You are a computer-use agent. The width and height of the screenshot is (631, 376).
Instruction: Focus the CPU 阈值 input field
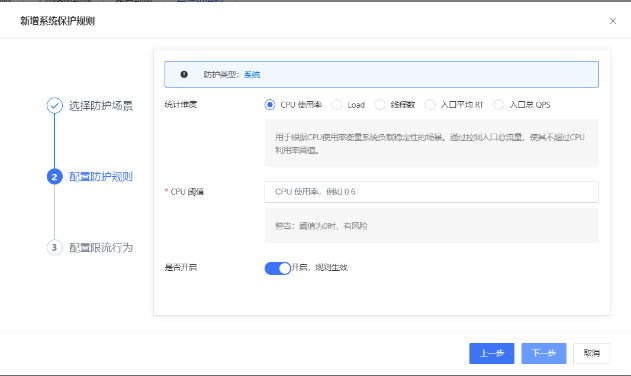click(431, 192)
